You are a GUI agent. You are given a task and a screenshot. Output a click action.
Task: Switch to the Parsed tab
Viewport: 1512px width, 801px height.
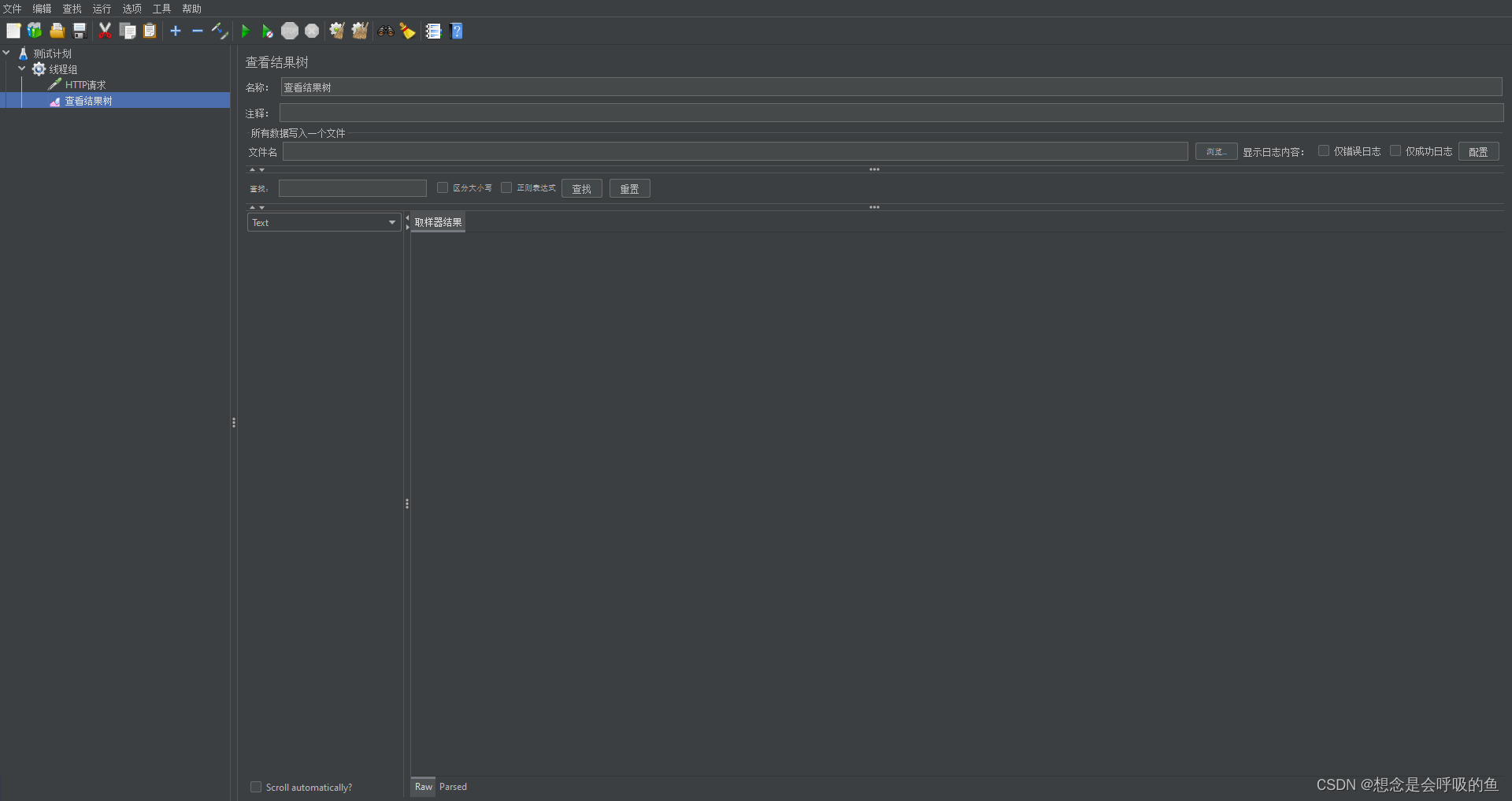pyautogui.click(x=453, y=786)
